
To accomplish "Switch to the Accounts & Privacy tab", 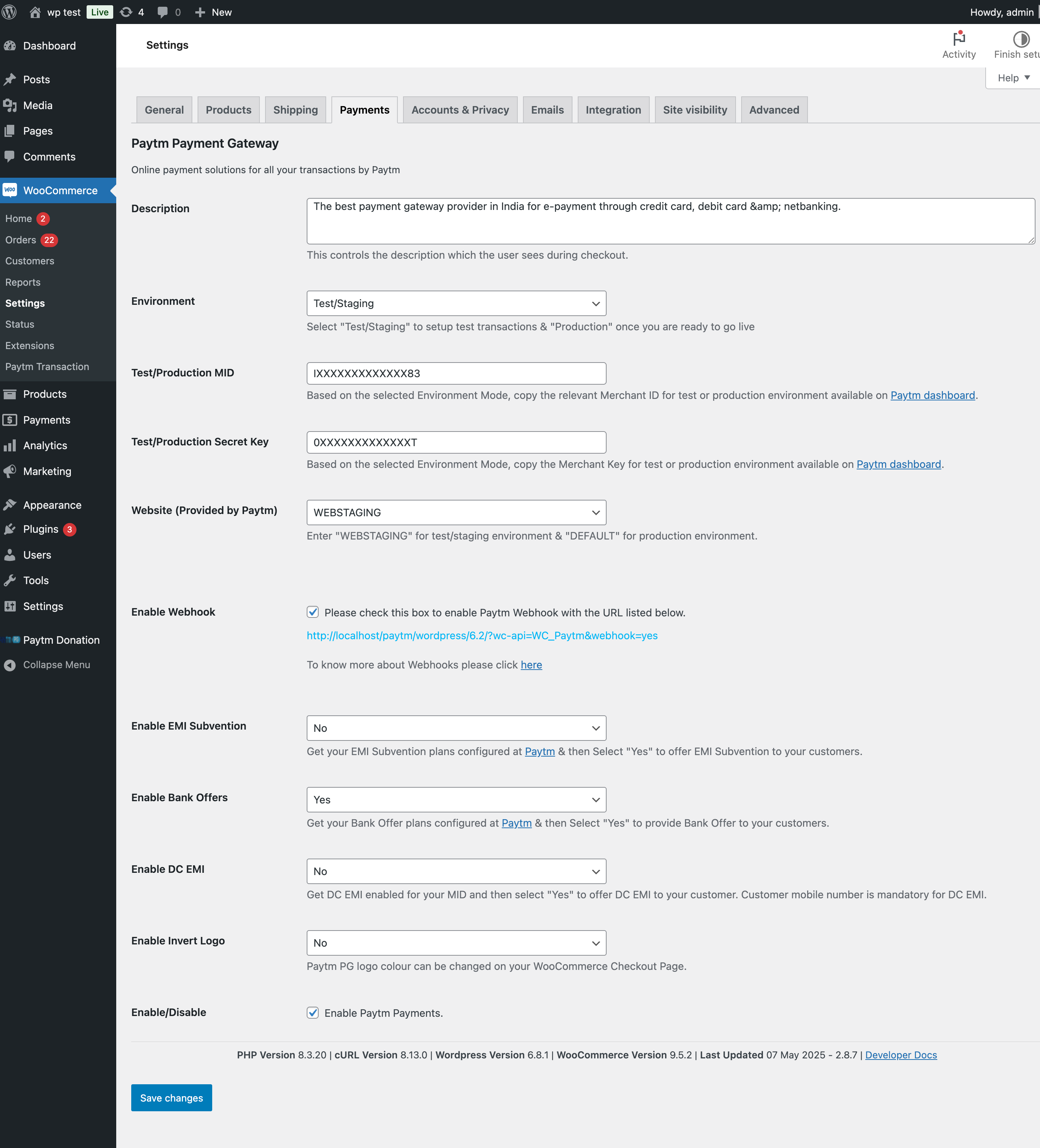I will [x=460, y=110].
